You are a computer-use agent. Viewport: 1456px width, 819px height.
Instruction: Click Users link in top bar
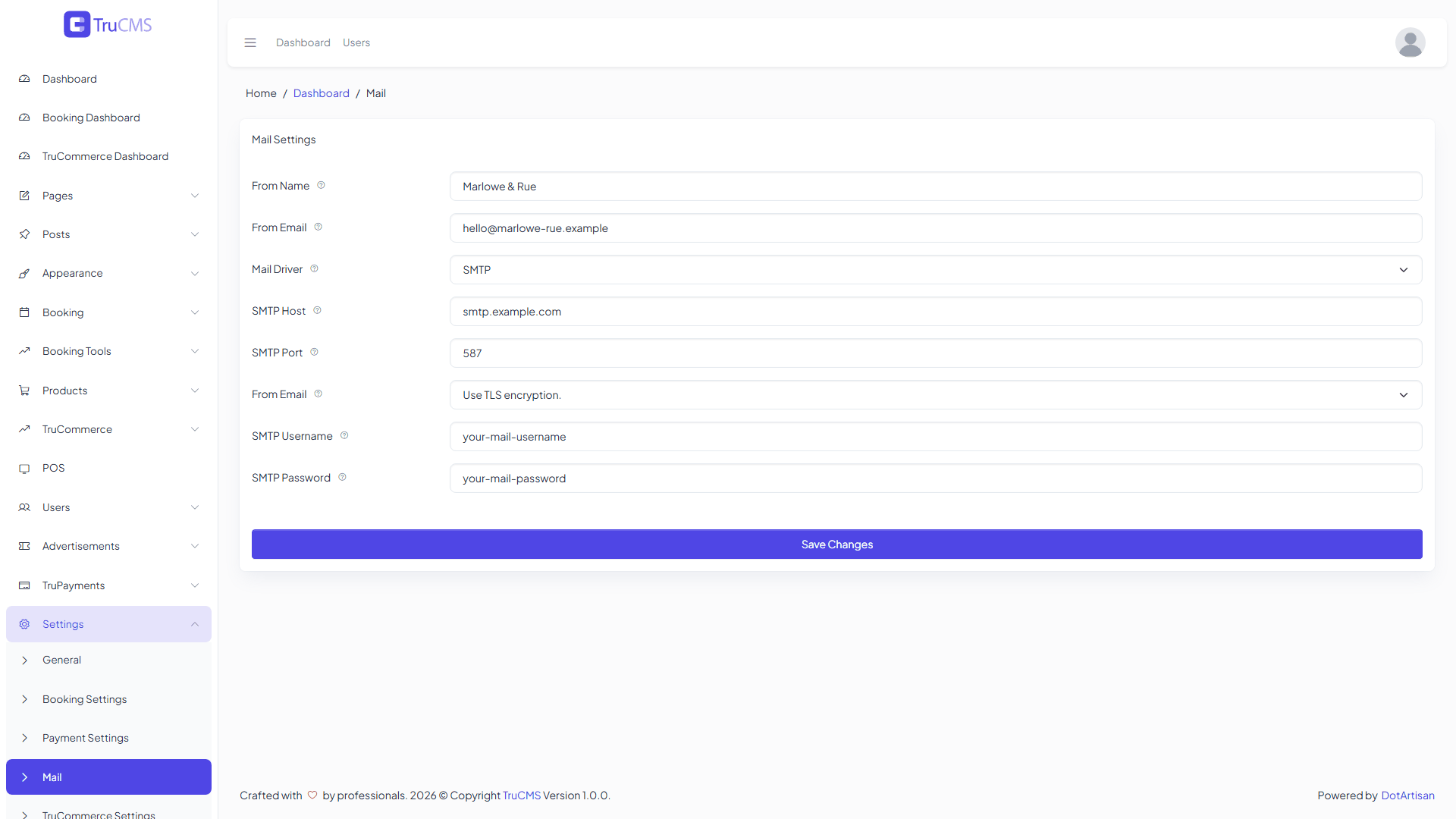click(x=356, y=42)
